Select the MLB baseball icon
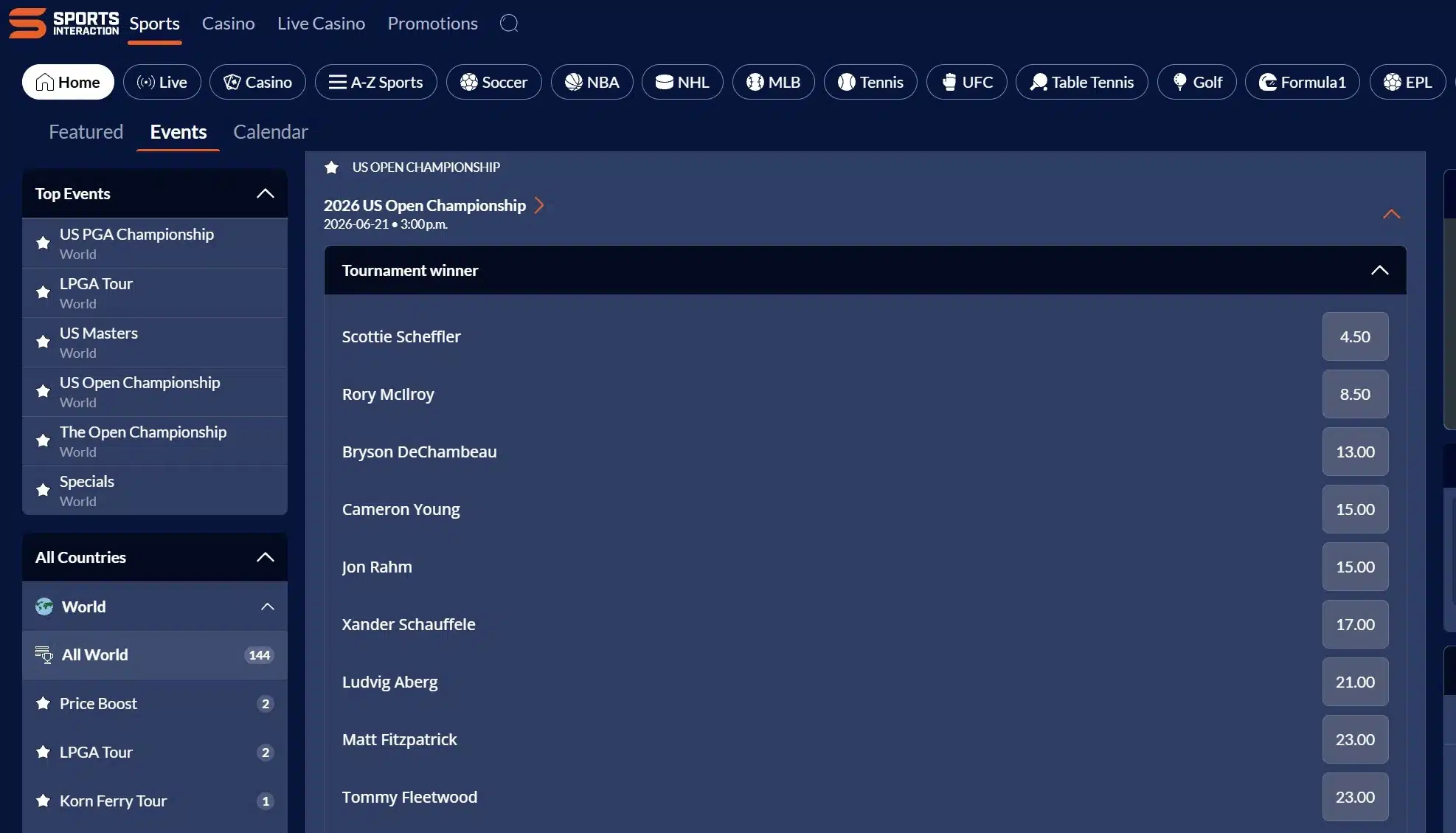1456x833 pixels. point(755,82)
